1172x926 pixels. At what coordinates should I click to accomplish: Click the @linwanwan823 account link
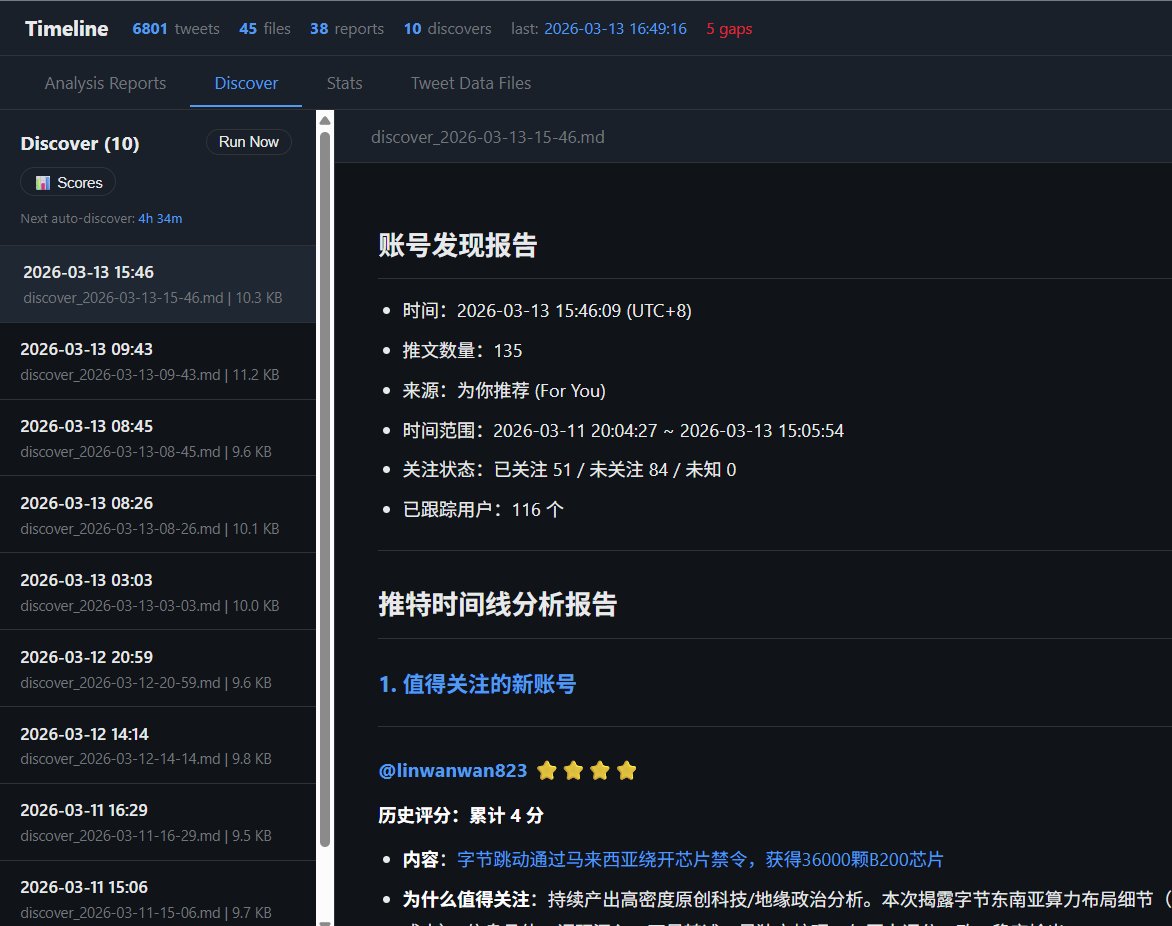tap(453, 771)
